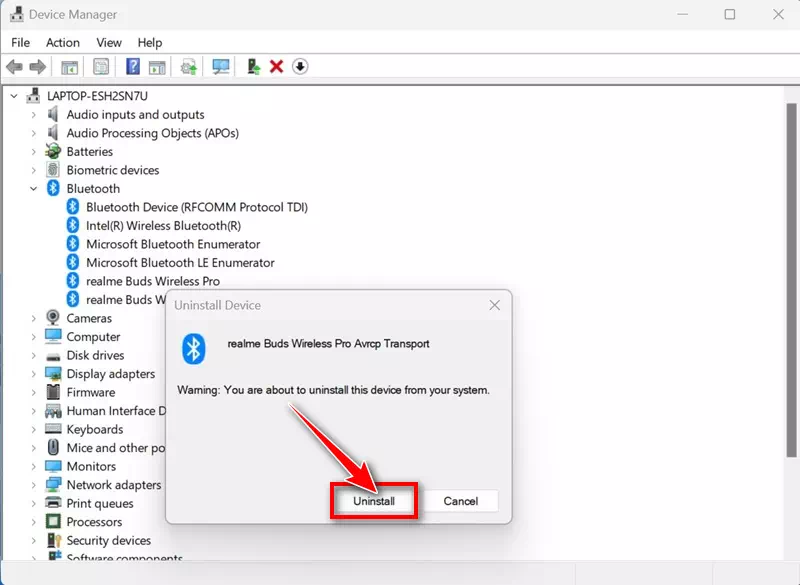Screen dimensions: 800x585
Task: Expand the Processors node
Action: 34,522
